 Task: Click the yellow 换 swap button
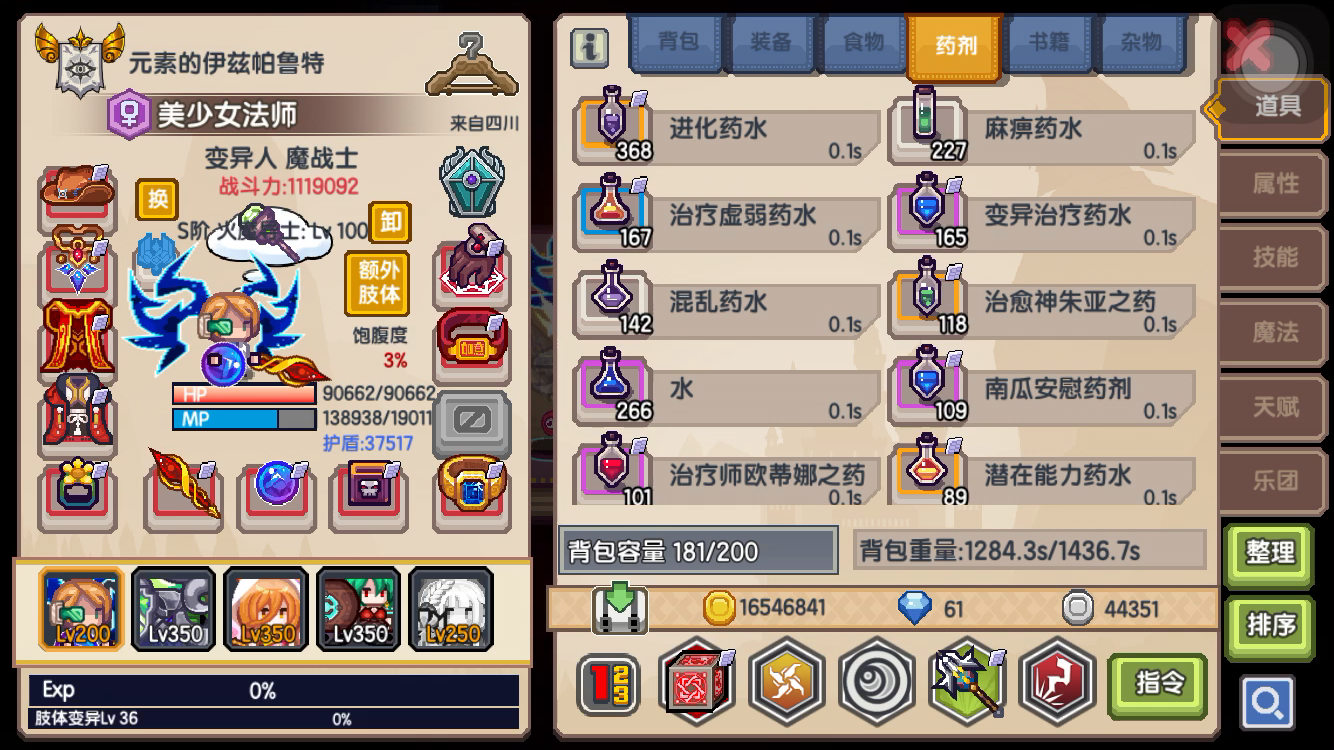pos(158,199)
